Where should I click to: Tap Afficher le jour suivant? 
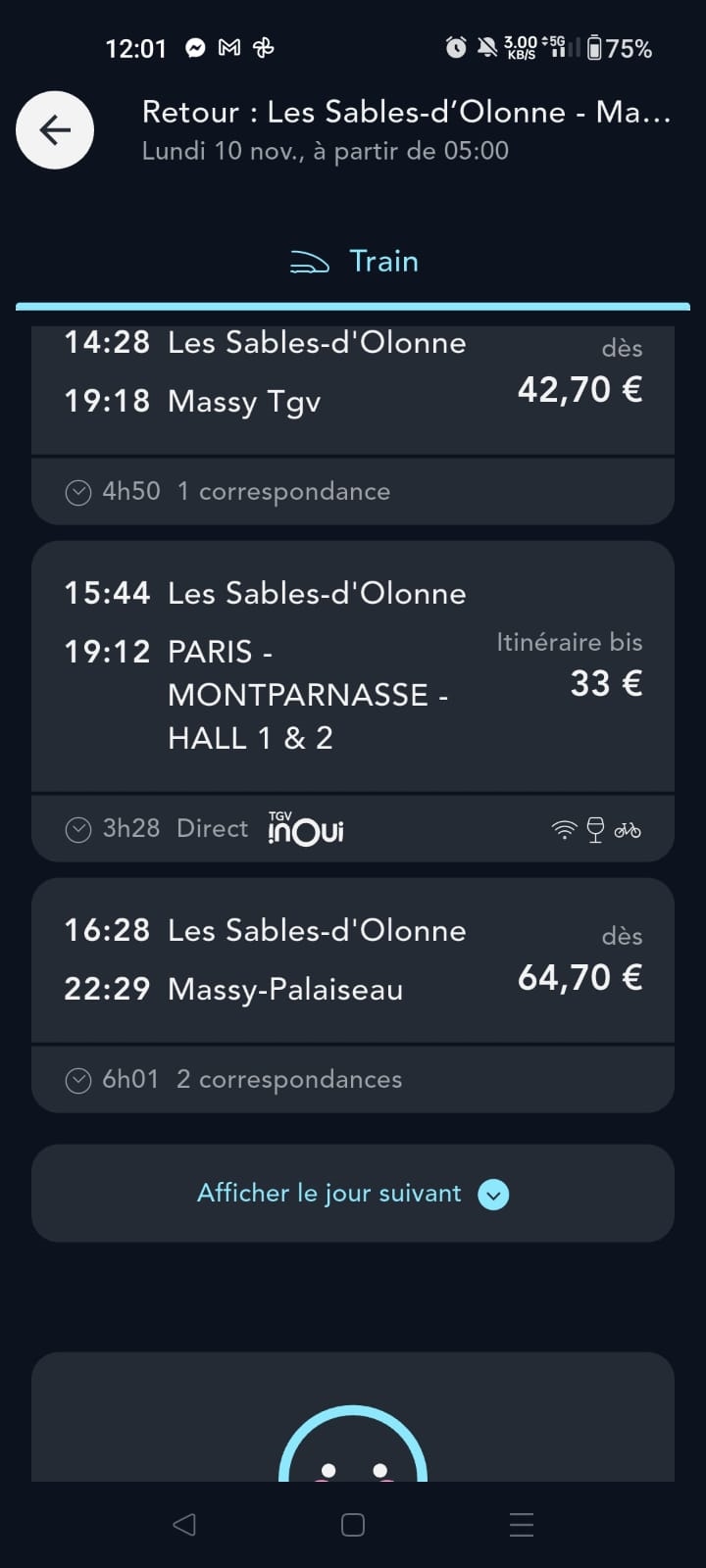(329, 1193)
